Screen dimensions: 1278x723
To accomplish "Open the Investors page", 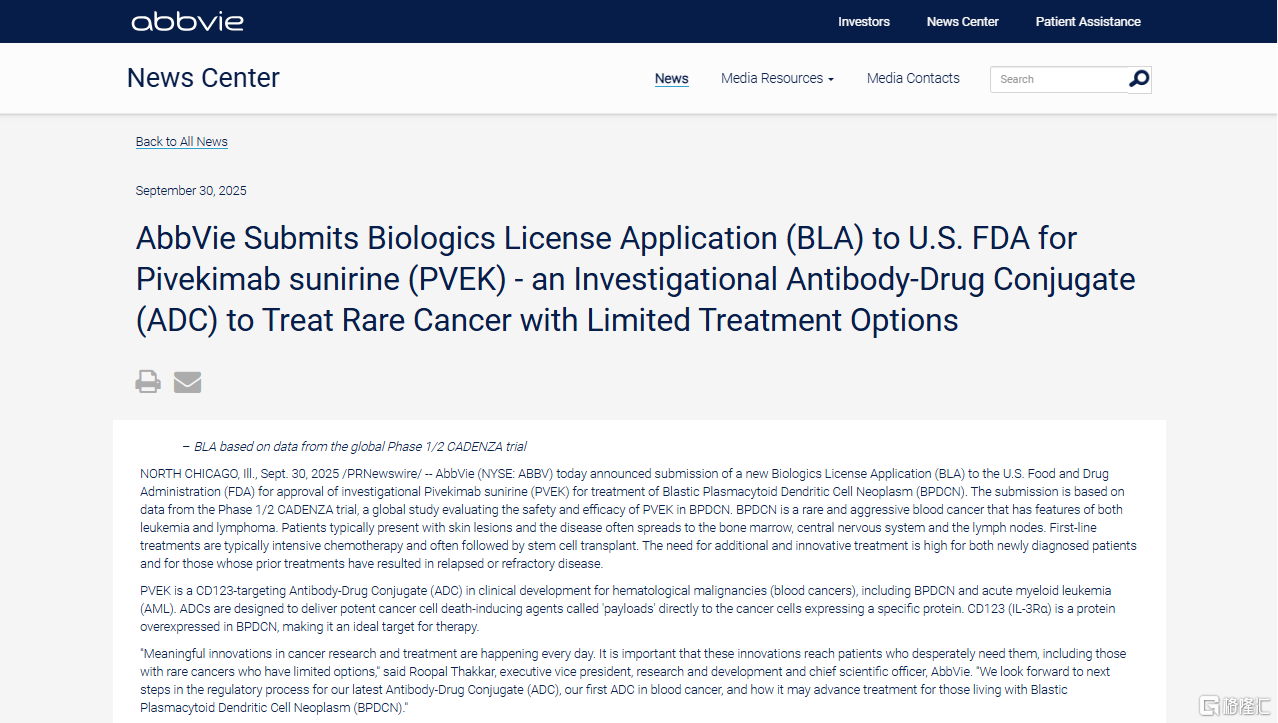I will pyautogui.click(x=864, y=21).
